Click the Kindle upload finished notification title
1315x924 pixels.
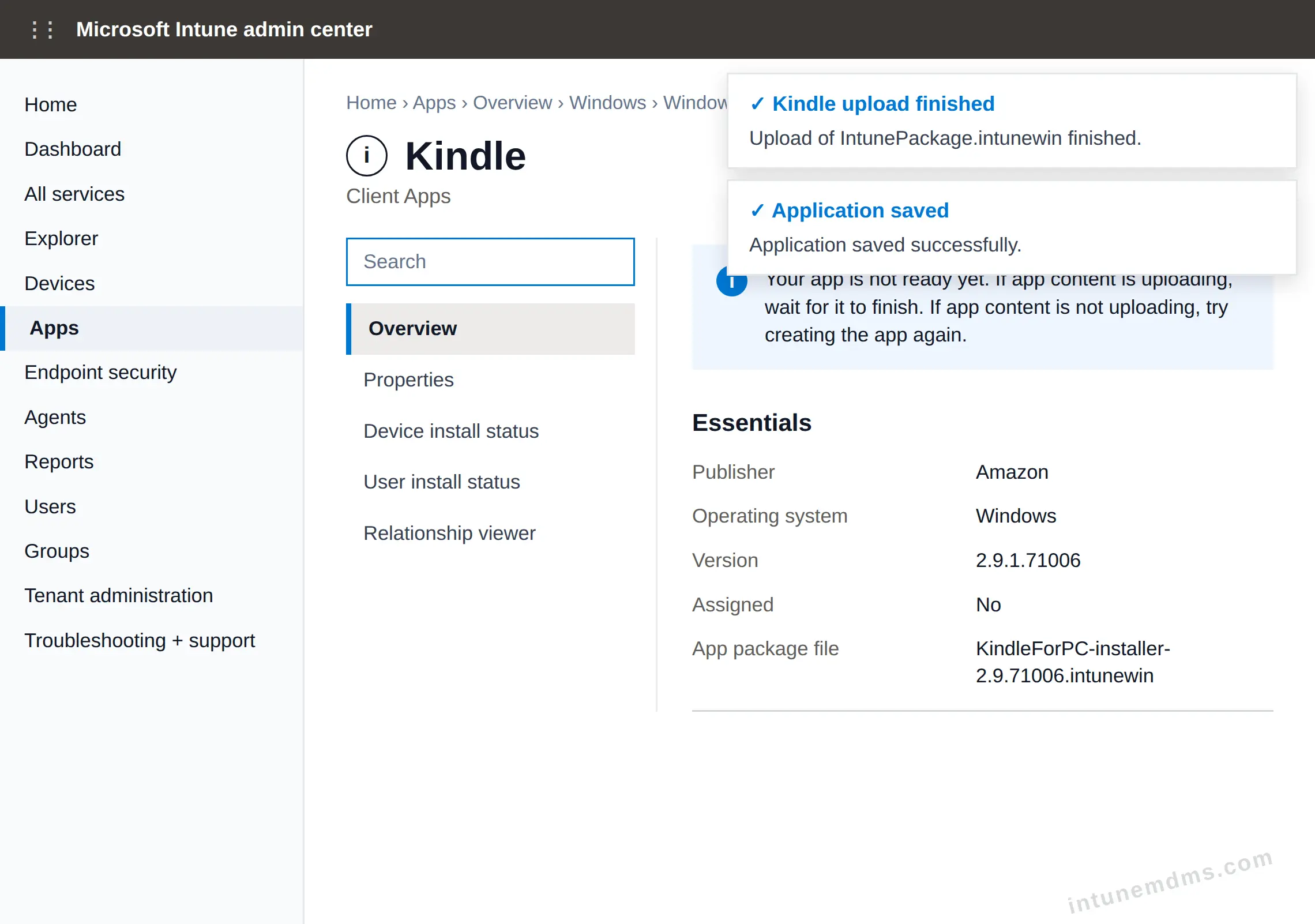pyautogui.click(x=883, y=104)
